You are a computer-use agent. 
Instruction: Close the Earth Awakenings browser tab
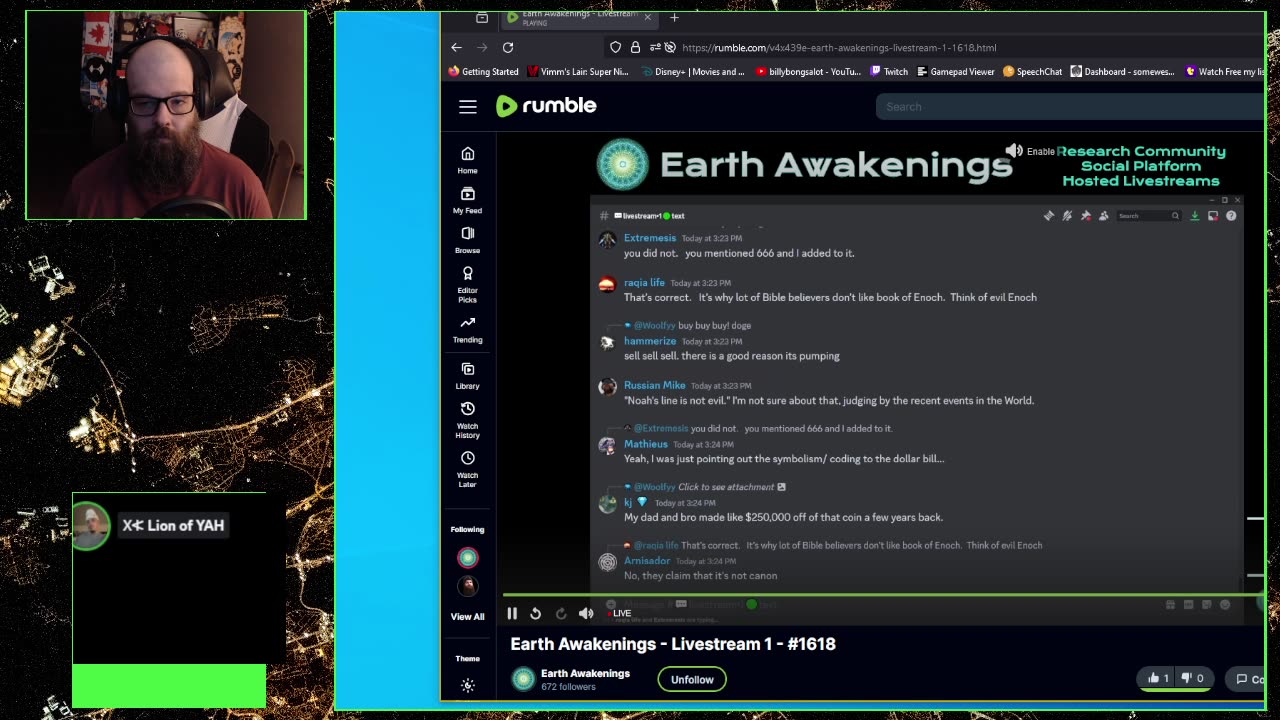tap(647, 17)
